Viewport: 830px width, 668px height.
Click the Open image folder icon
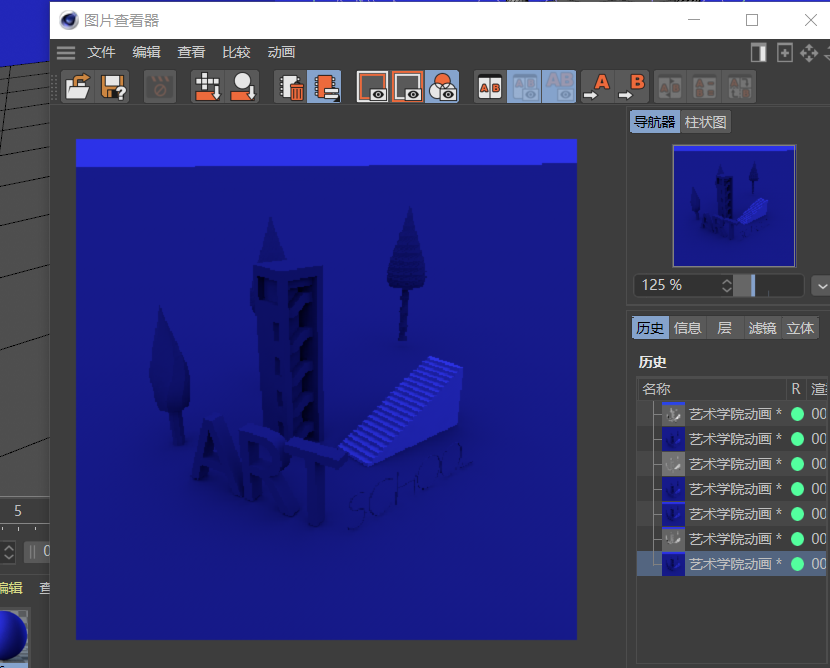click(77, 87)
